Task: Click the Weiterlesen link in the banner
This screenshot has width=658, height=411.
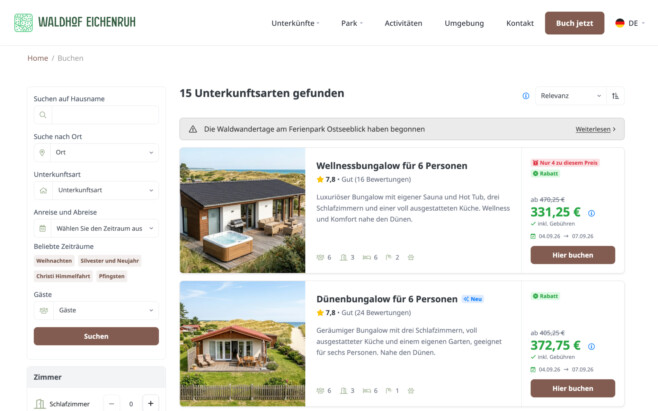Action: pos(595,129)
